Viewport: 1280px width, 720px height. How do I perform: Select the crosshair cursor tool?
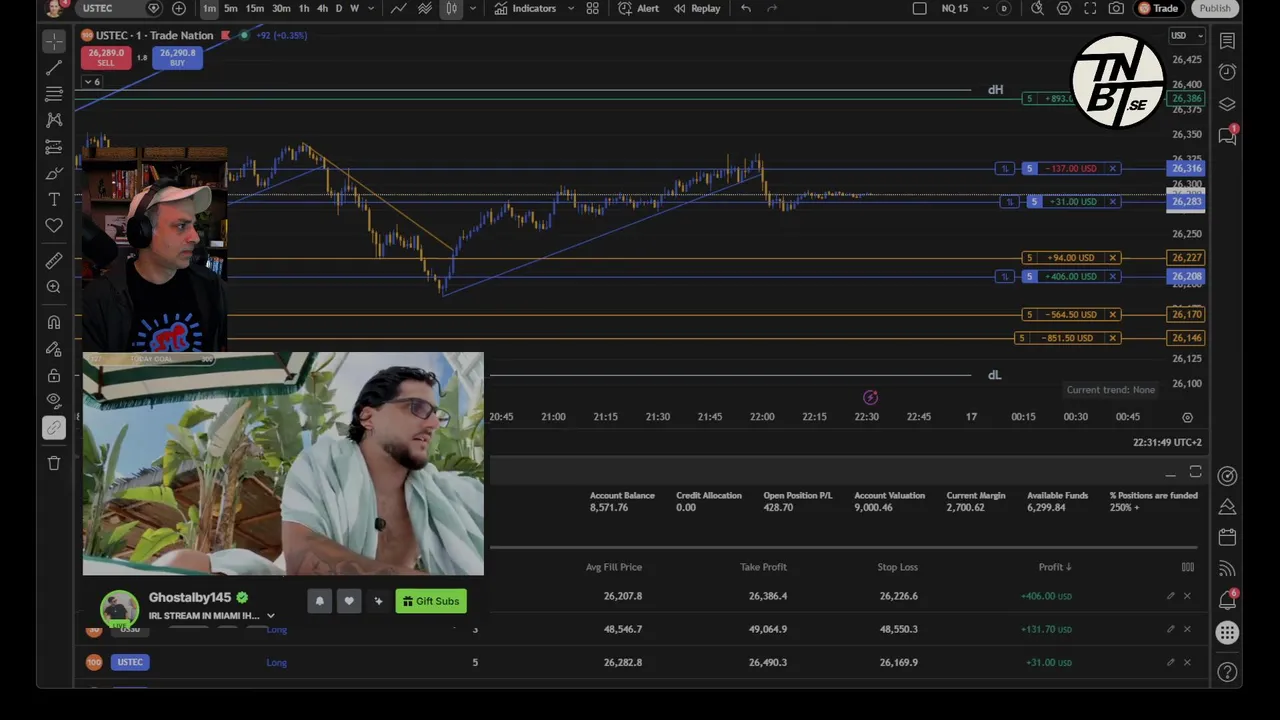tap(54, 41)
